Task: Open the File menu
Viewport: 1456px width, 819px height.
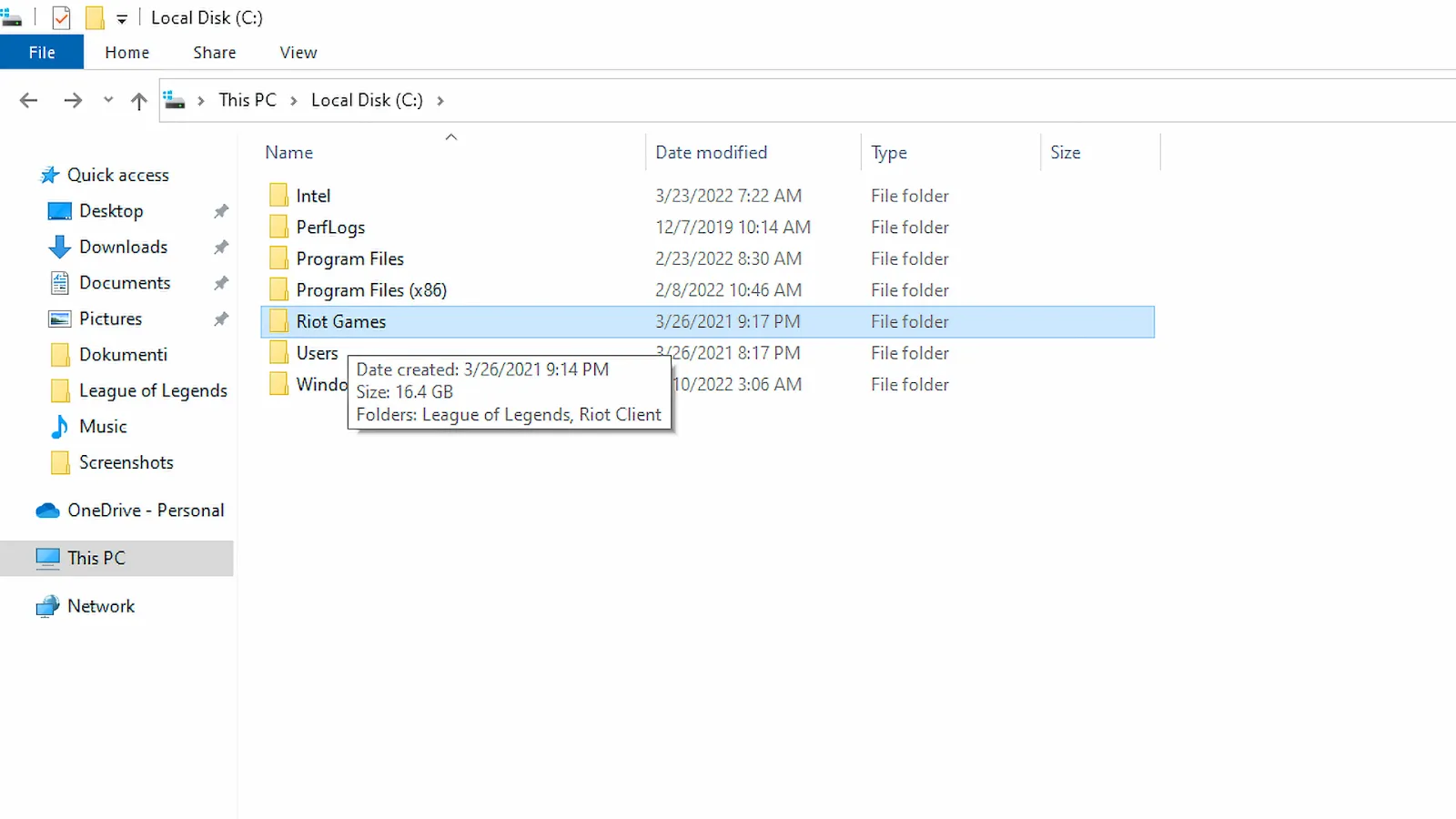Action: (42, 53)
